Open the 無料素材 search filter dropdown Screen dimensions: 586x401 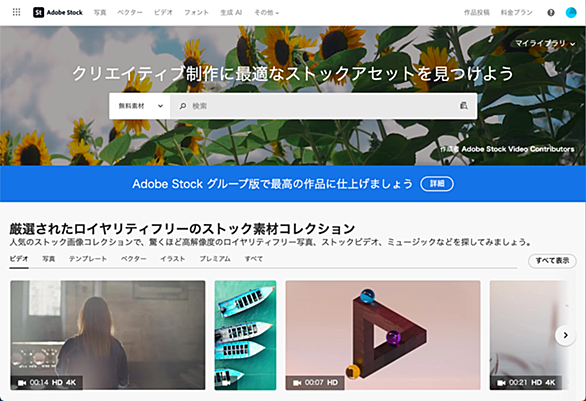click(140, 106)
